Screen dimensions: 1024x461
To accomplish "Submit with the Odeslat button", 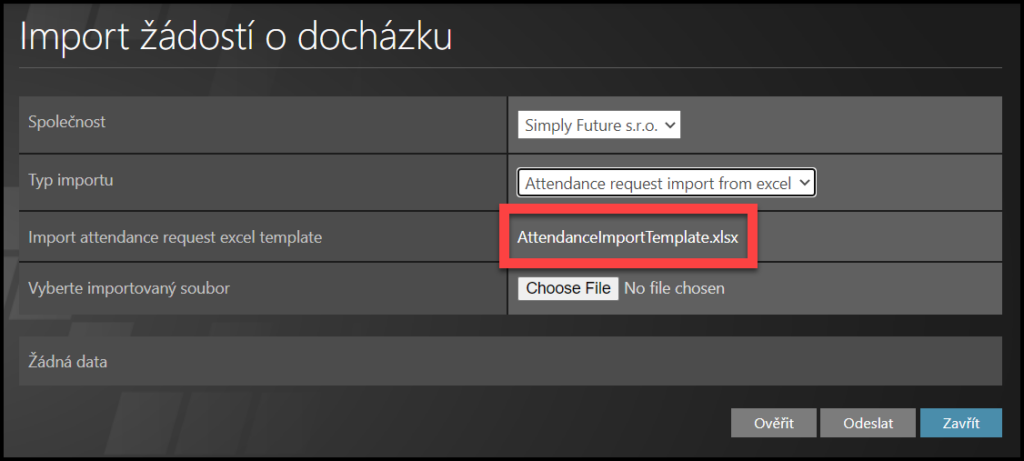I will point(867,423).
